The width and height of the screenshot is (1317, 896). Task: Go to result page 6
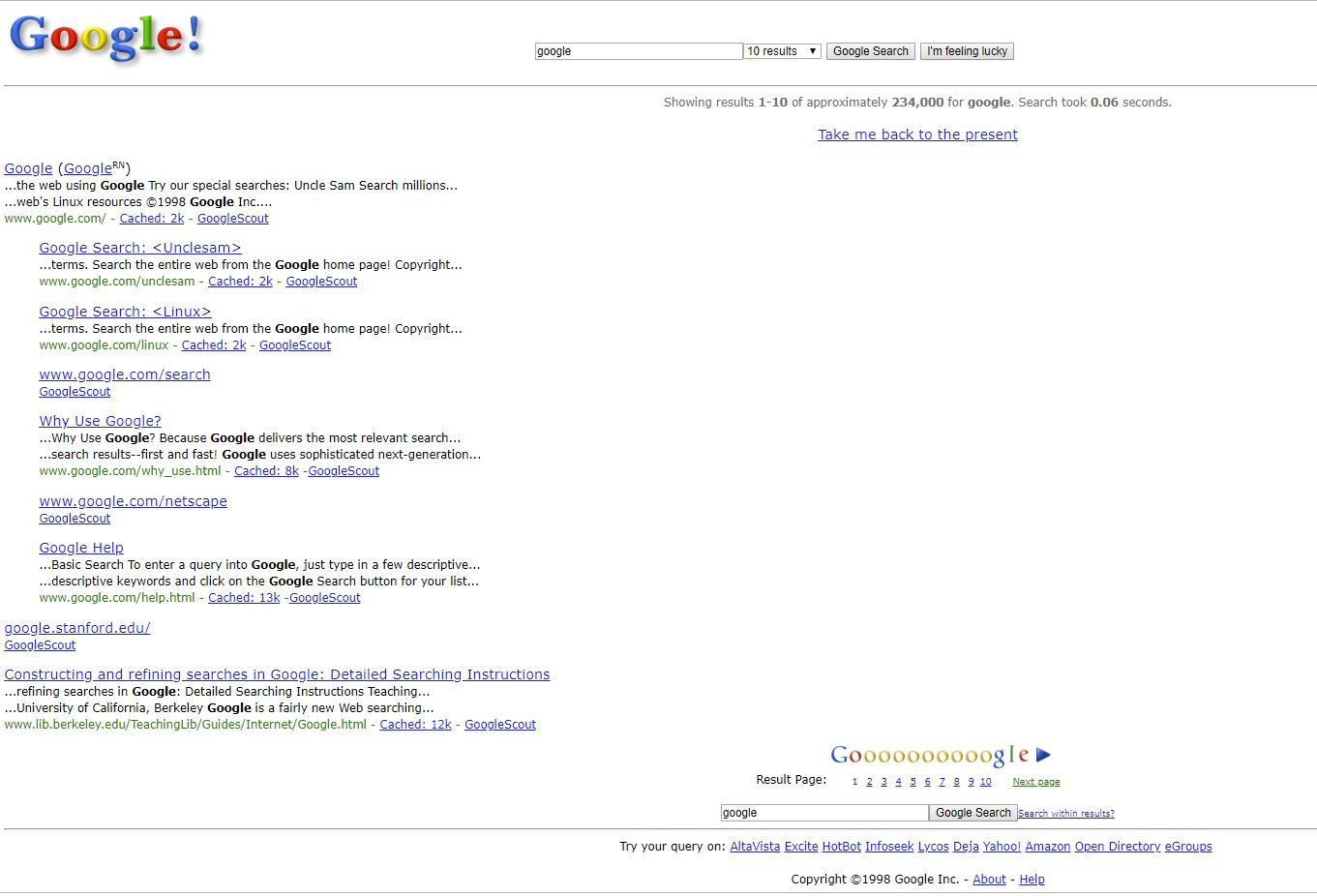pos(927,782)
